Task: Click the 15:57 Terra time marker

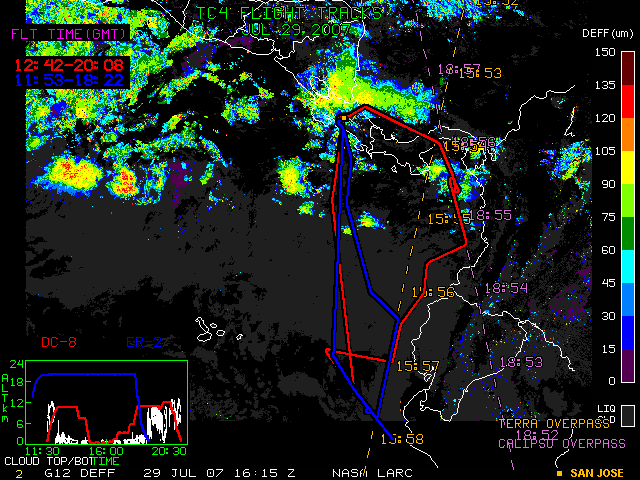Action: tap(418, 366)
